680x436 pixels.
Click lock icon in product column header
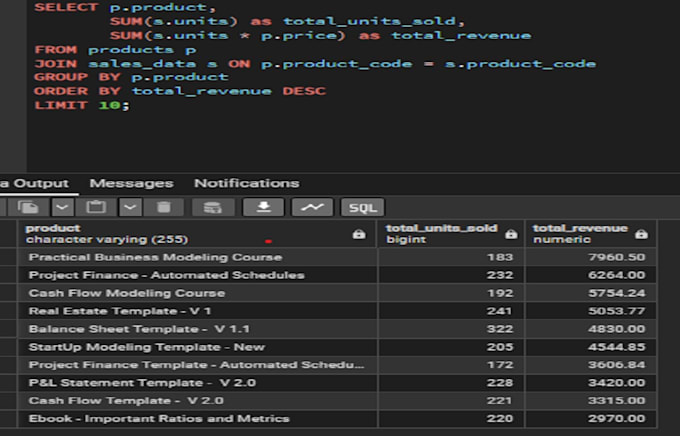(359, 235)
